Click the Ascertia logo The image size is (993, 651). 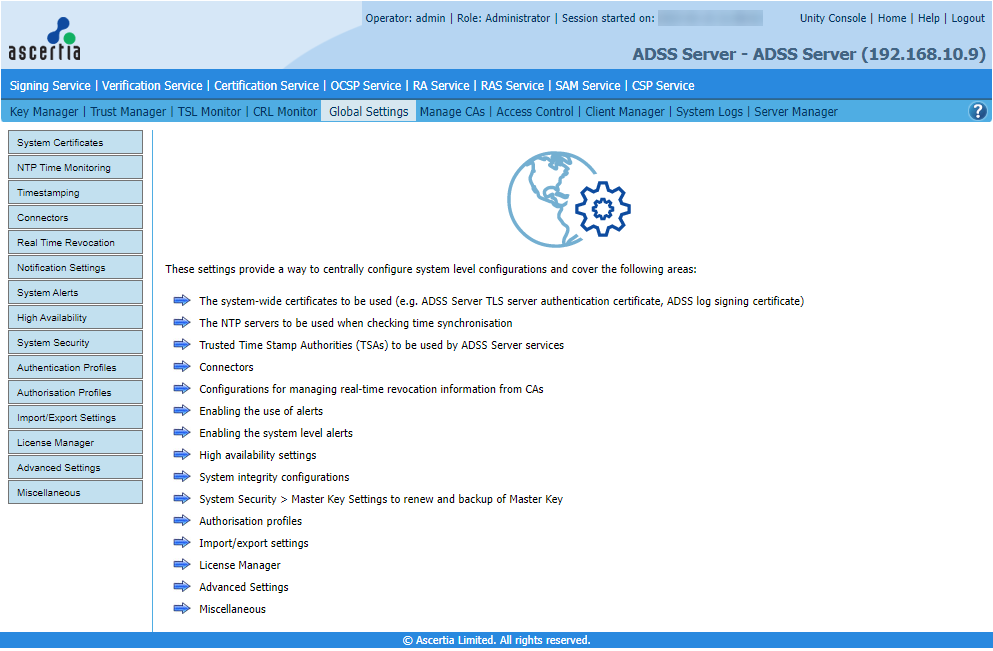(x=44, y=39)
